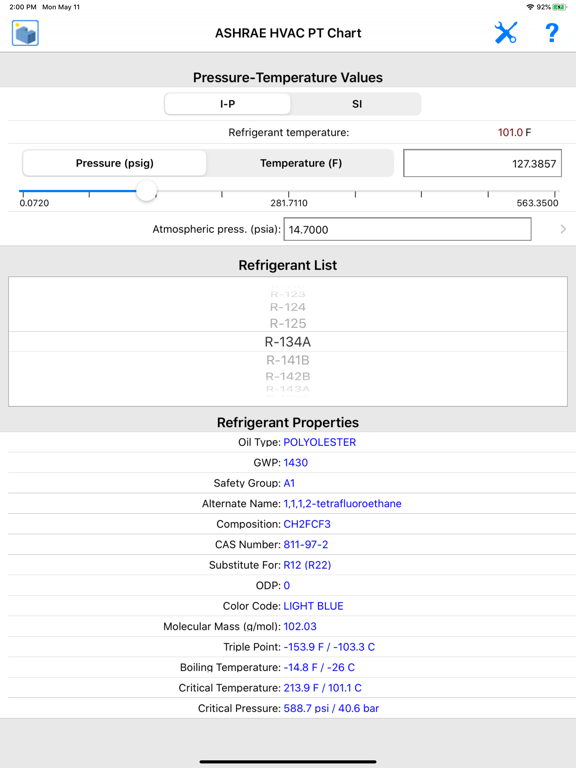576x768 pixels.
Task: Pick R-141B in refrigerant list
Action: point(288,360)
